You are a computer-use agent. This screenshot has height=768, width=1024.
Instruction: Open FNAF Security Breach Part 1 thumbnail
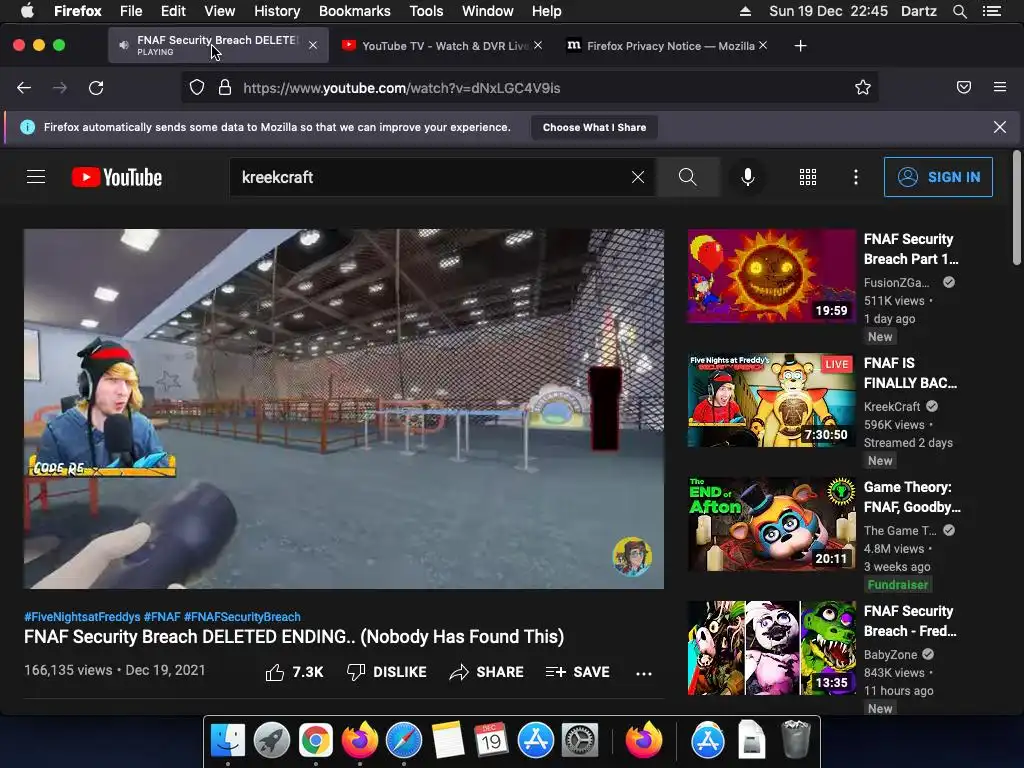[x=771, y=276]
